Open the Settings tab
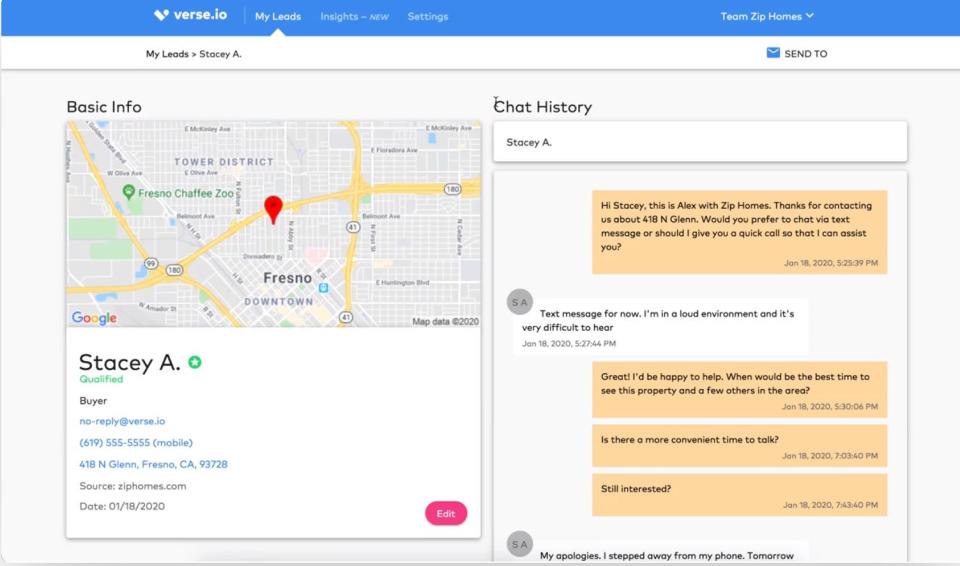 (x=428, y=17)
